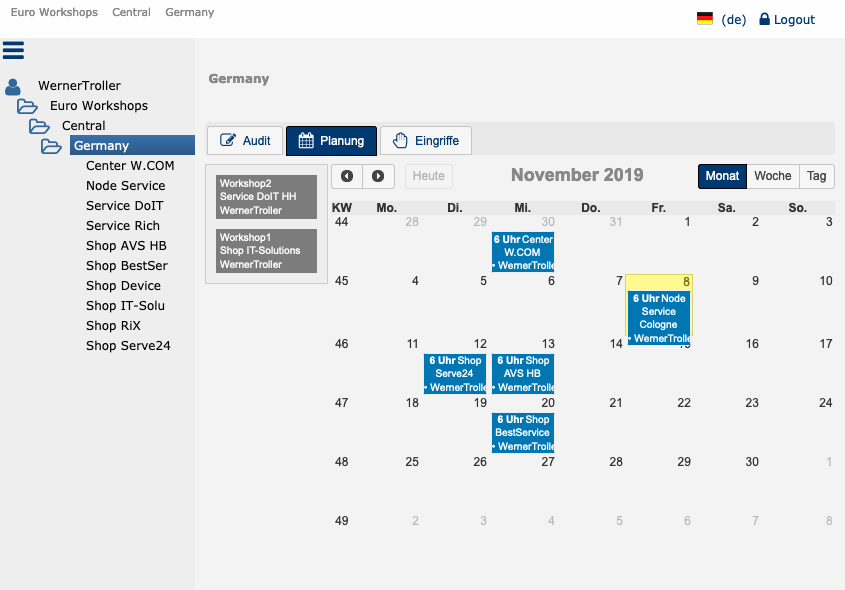Click the Euro Workshops folder icon
This screenshot has width=845, height=590.
click(27, 106)
